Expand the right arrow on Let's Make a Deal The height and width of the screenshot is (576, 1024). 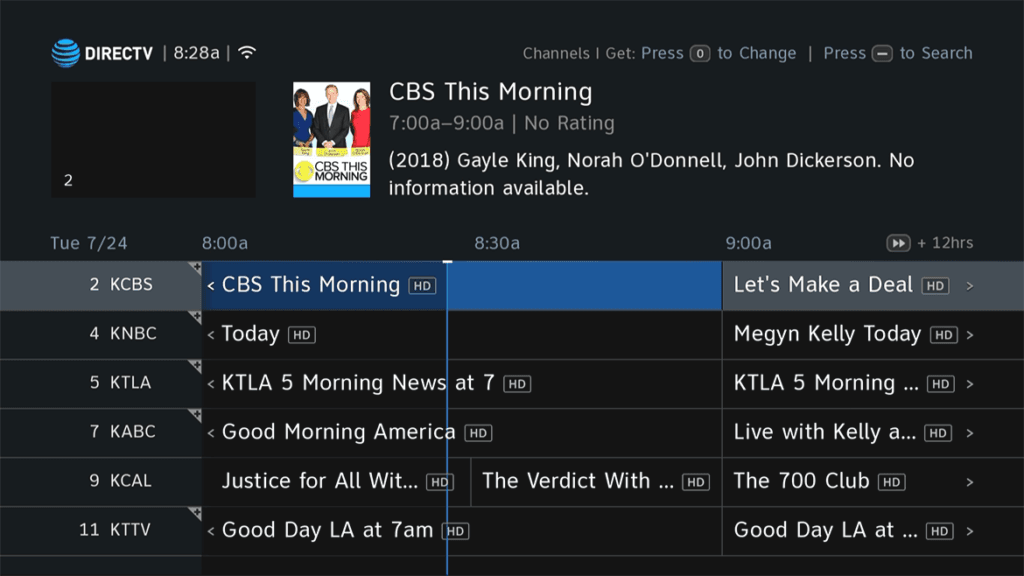point(969,286)
